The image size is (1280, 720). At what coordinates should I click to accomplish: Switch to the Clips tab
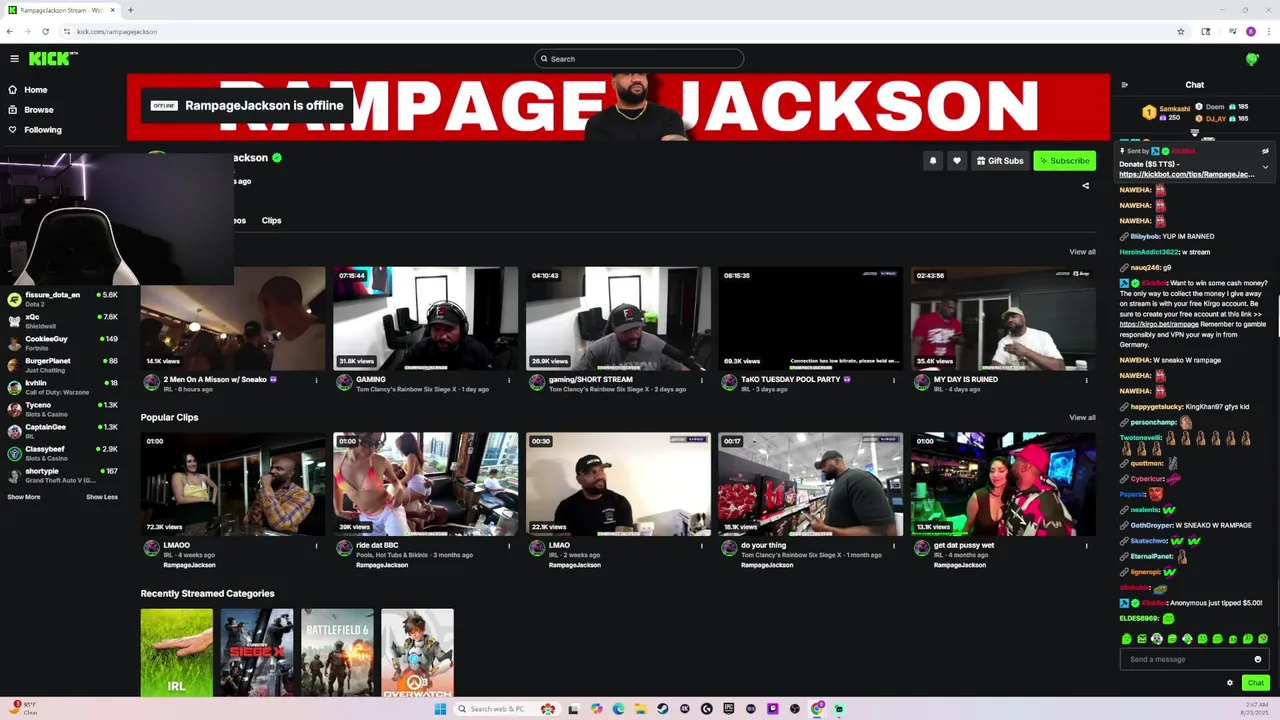tap(271, 220)
